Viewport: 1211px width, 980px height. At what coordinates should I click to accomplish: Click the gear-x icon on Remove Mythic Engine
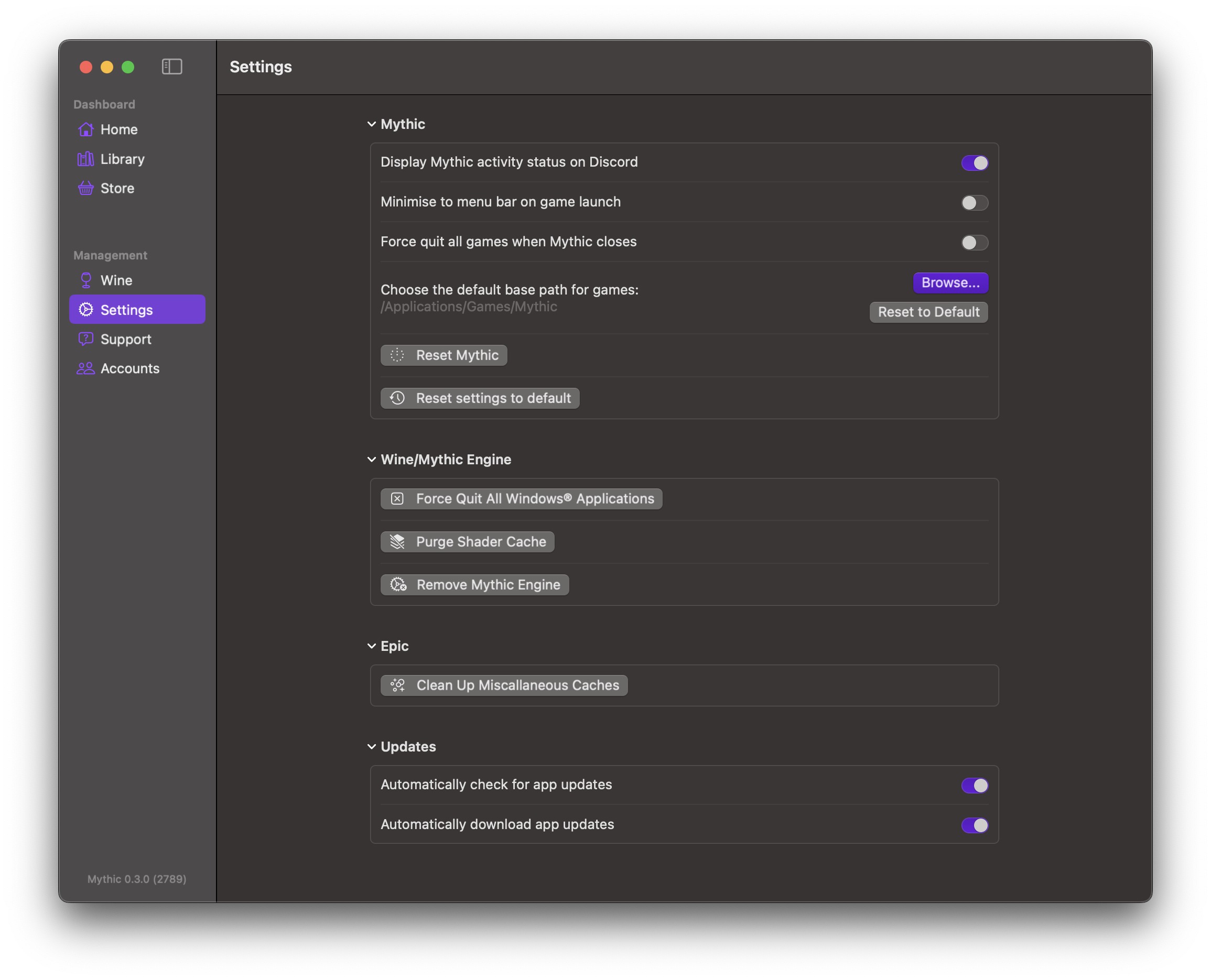[398, 584]
